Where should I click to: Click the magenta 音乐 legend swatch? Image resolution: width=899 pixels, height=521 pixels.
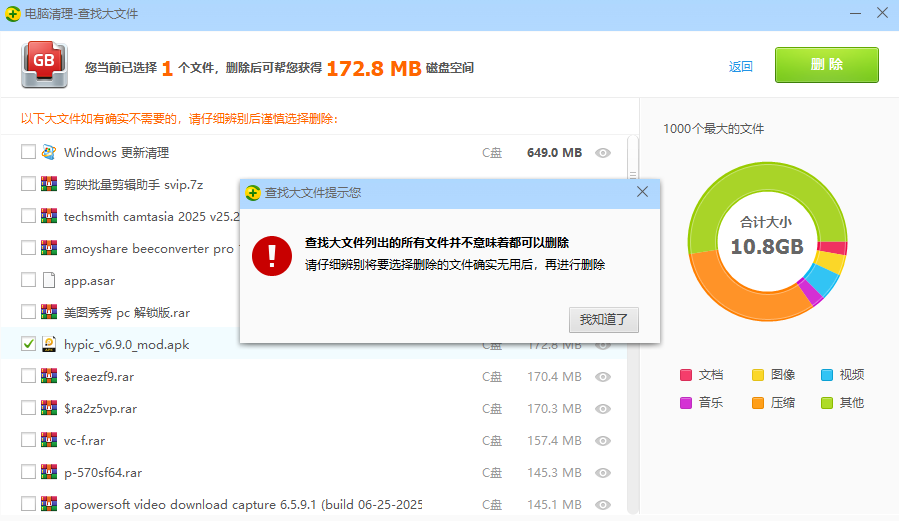coord(686,403)
